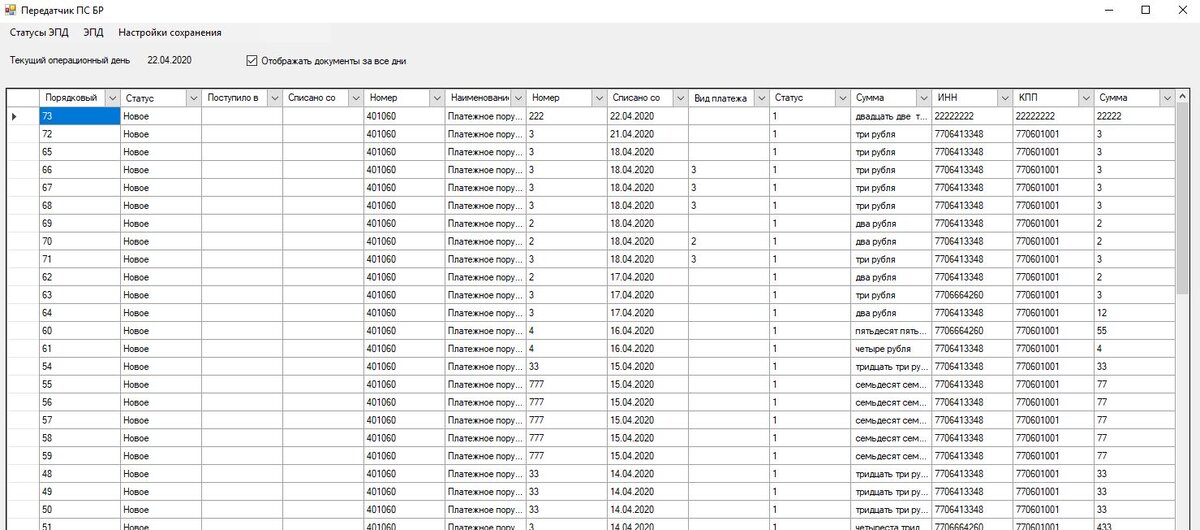
Task: Click КПП cell 770601001 in row 72
Action: (1053, 134)
